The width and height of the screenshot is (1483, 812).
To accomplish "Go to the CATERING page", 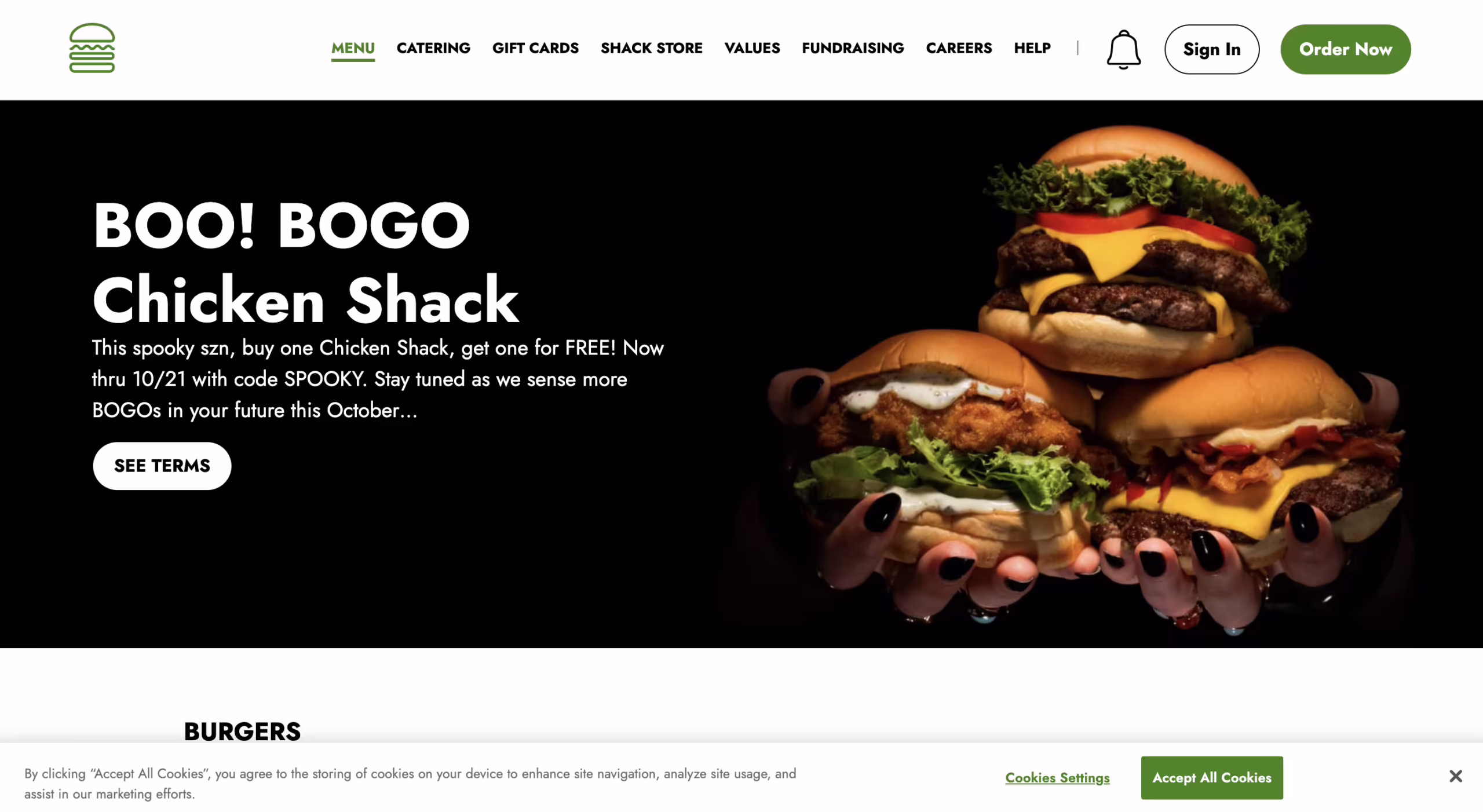I will point(433,48).
